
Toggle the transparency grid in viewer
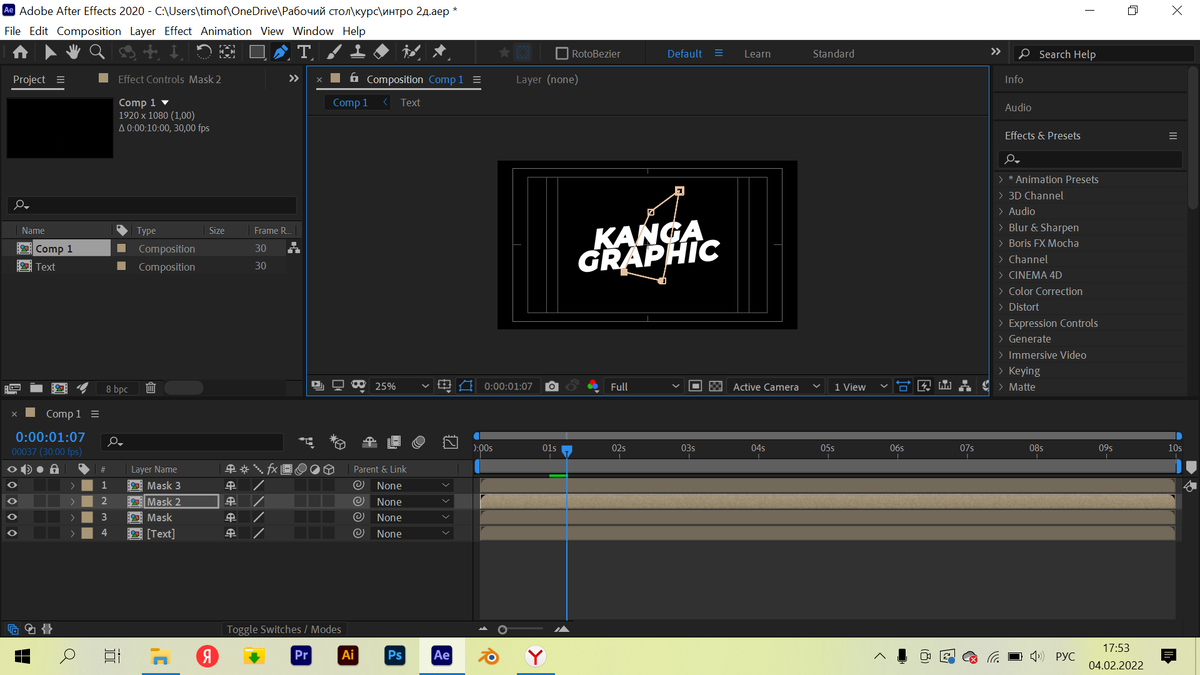click(715, 386)
